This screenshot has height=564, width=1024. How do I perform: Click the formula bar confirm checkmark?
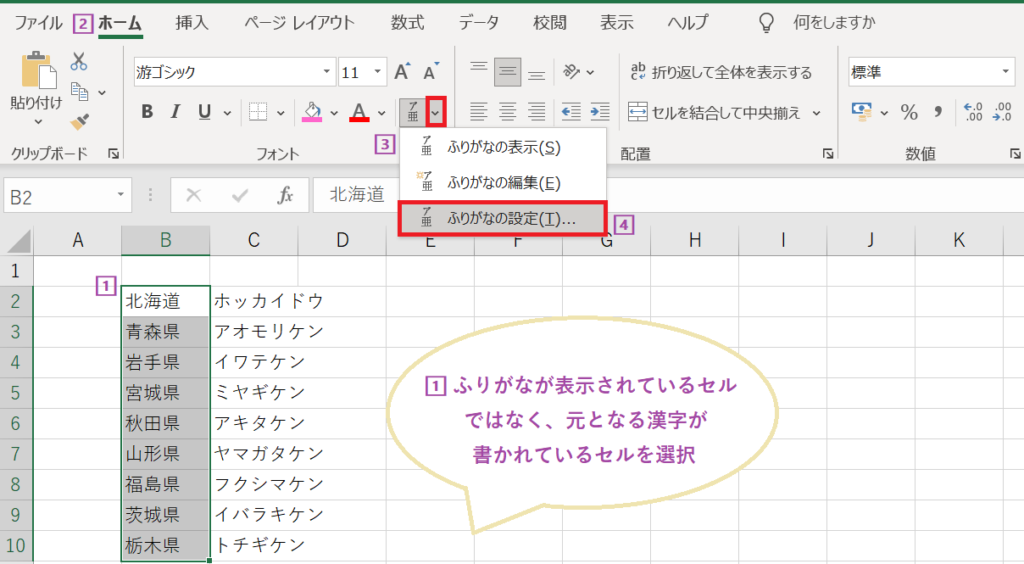(240, 195)
